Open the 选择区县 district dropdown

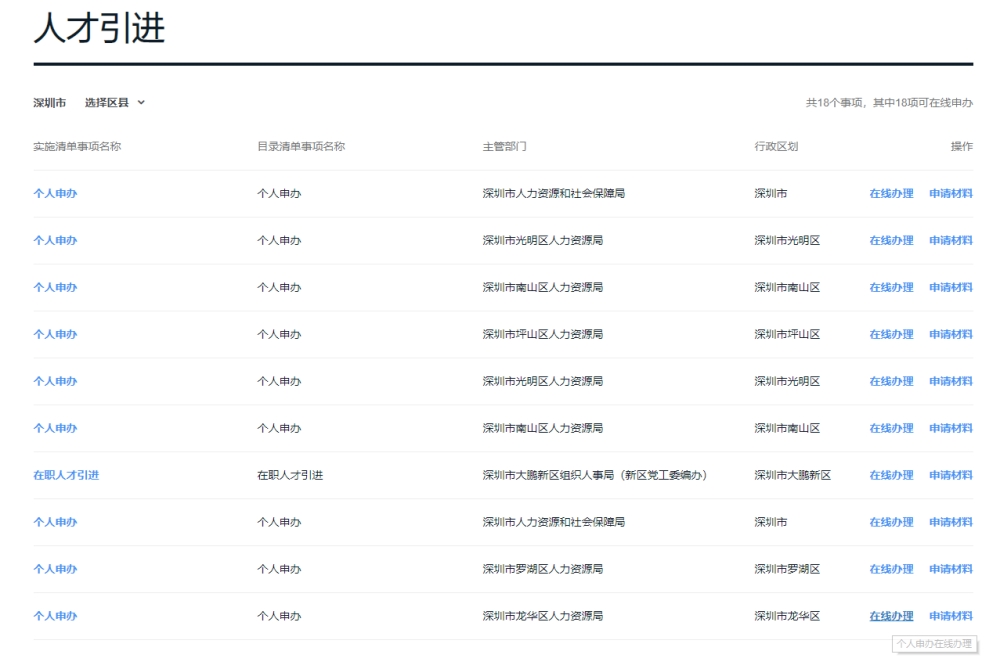coord(115,103)
